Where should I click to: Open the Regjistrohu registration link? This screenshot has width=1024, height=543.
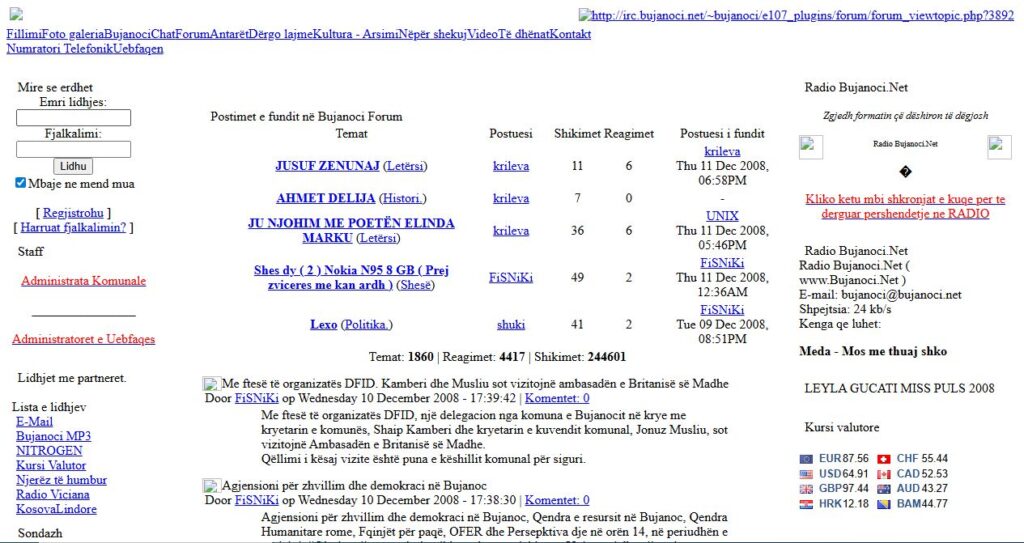tap(73, 213)
